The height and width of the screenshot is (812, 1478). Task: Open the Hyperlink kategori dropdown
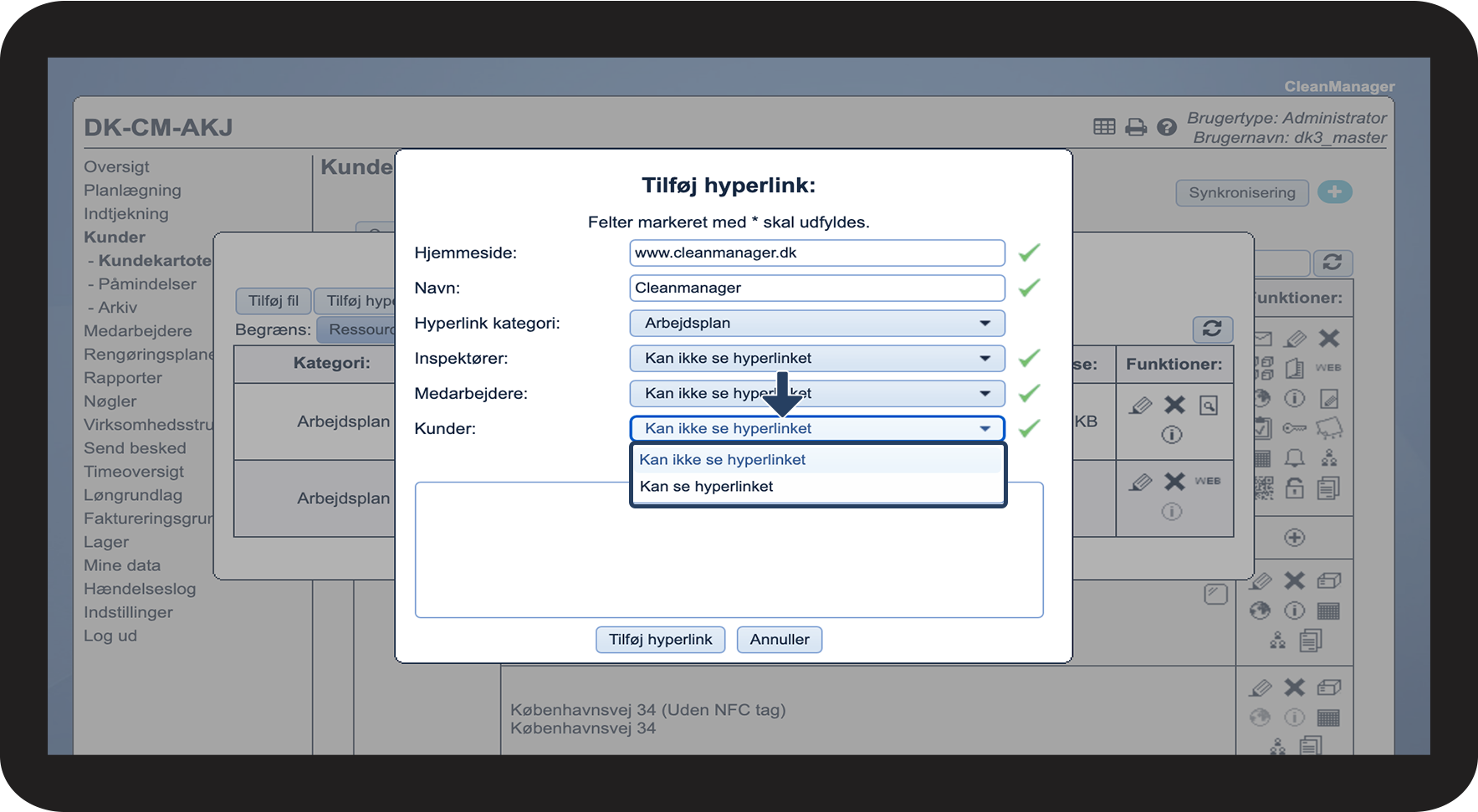(817, 323)
